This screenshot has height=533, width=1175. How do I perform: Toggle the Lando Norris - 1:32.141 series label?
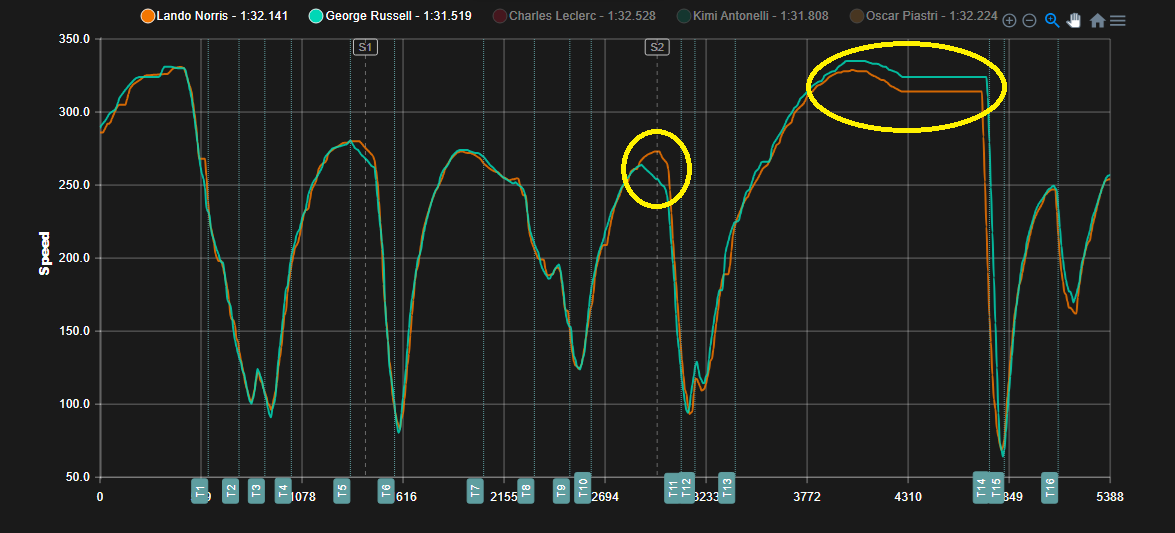[x=222, y=15]
